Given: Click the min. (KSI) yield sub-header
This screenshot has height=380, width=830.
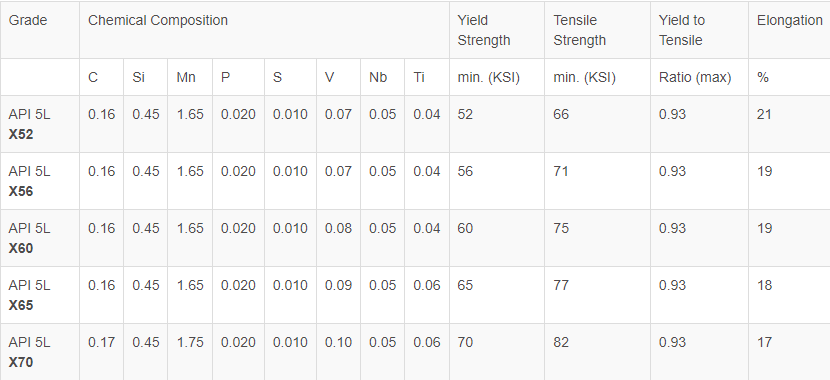Looking at the screenshot, I should (497, 77).
